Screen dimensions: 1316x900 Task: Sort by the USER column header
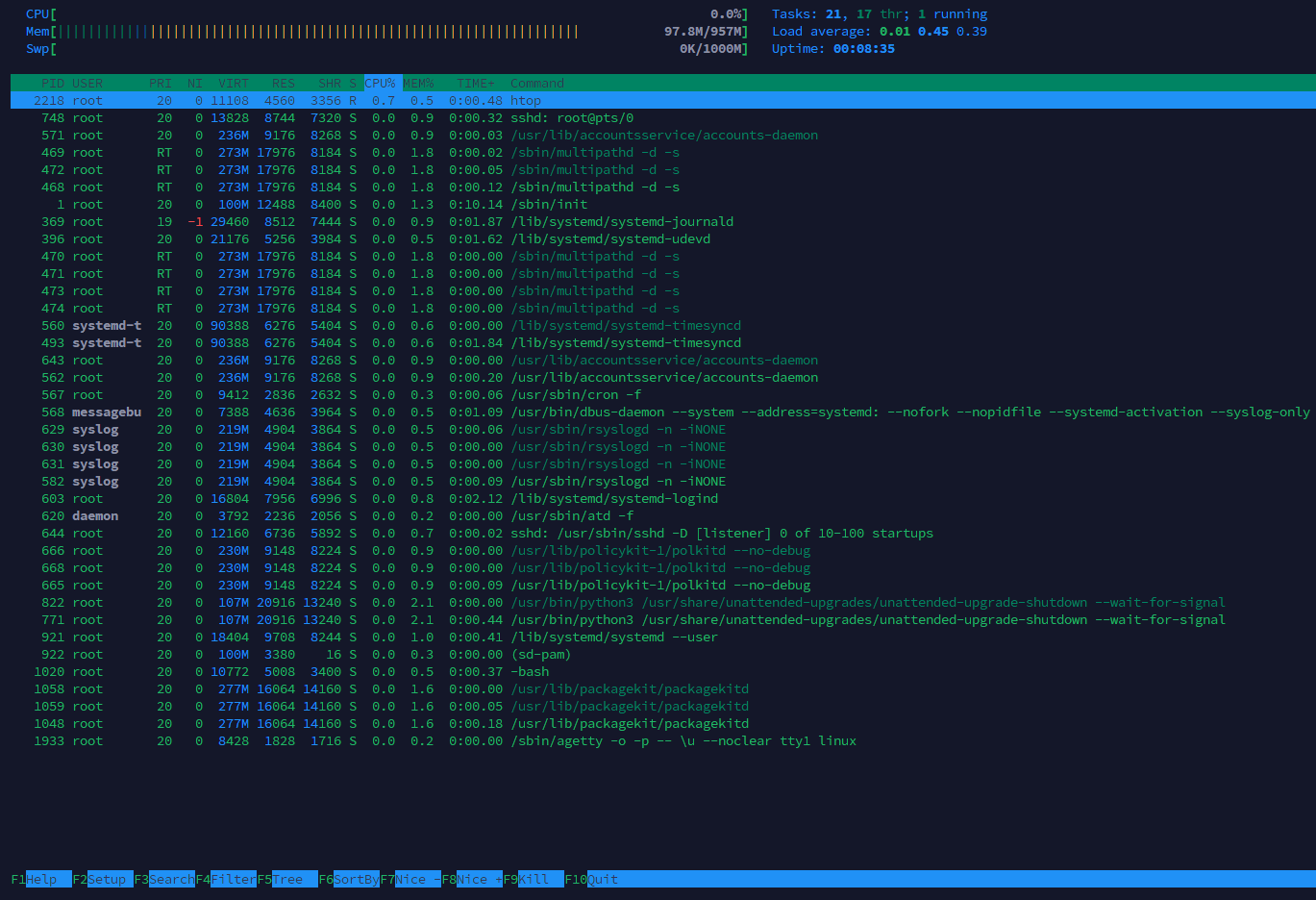pyautogui.click(x=87, y=83)
